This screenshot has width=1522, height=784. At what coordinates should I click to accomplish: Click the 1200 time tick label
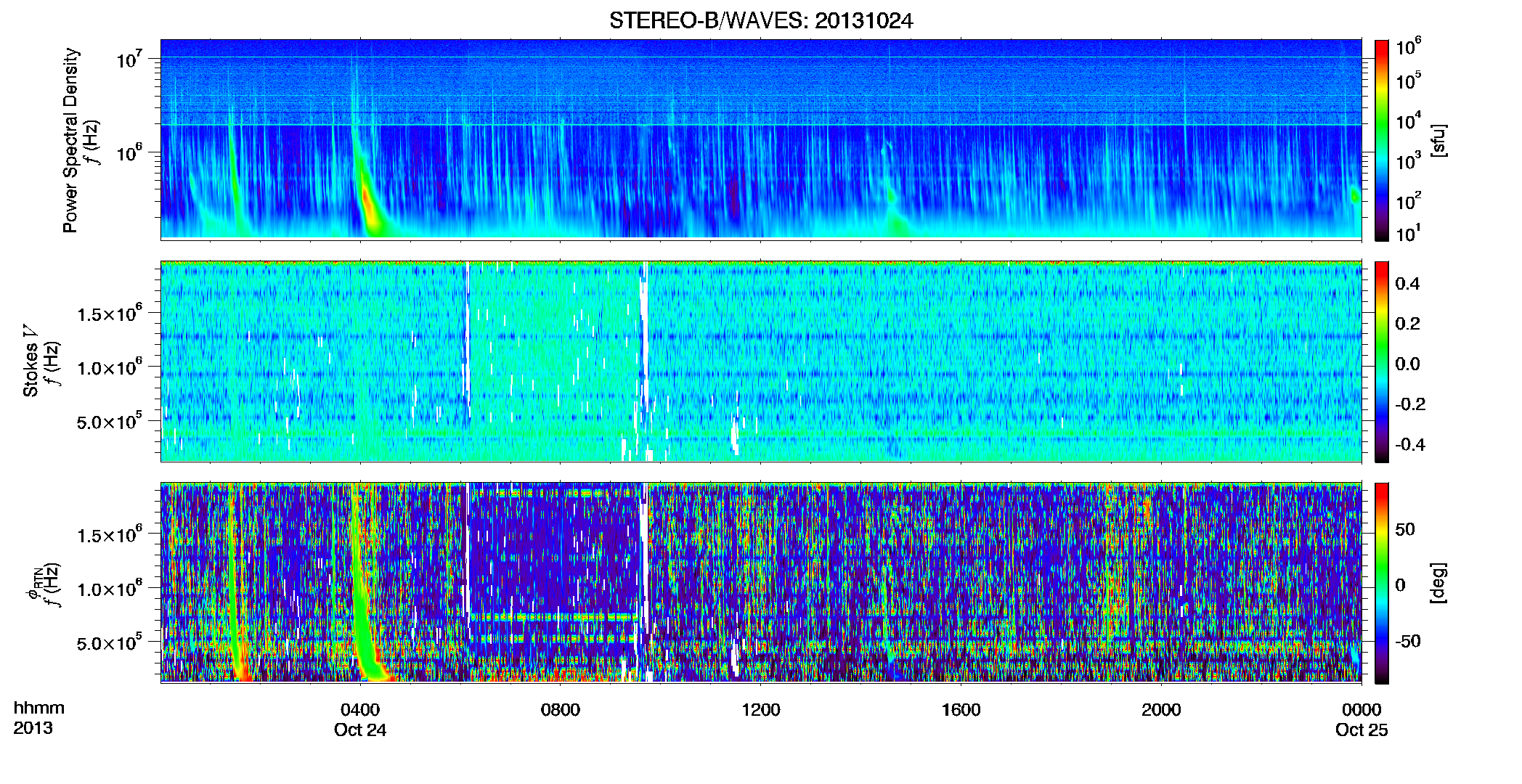click(x=760, y=709)
